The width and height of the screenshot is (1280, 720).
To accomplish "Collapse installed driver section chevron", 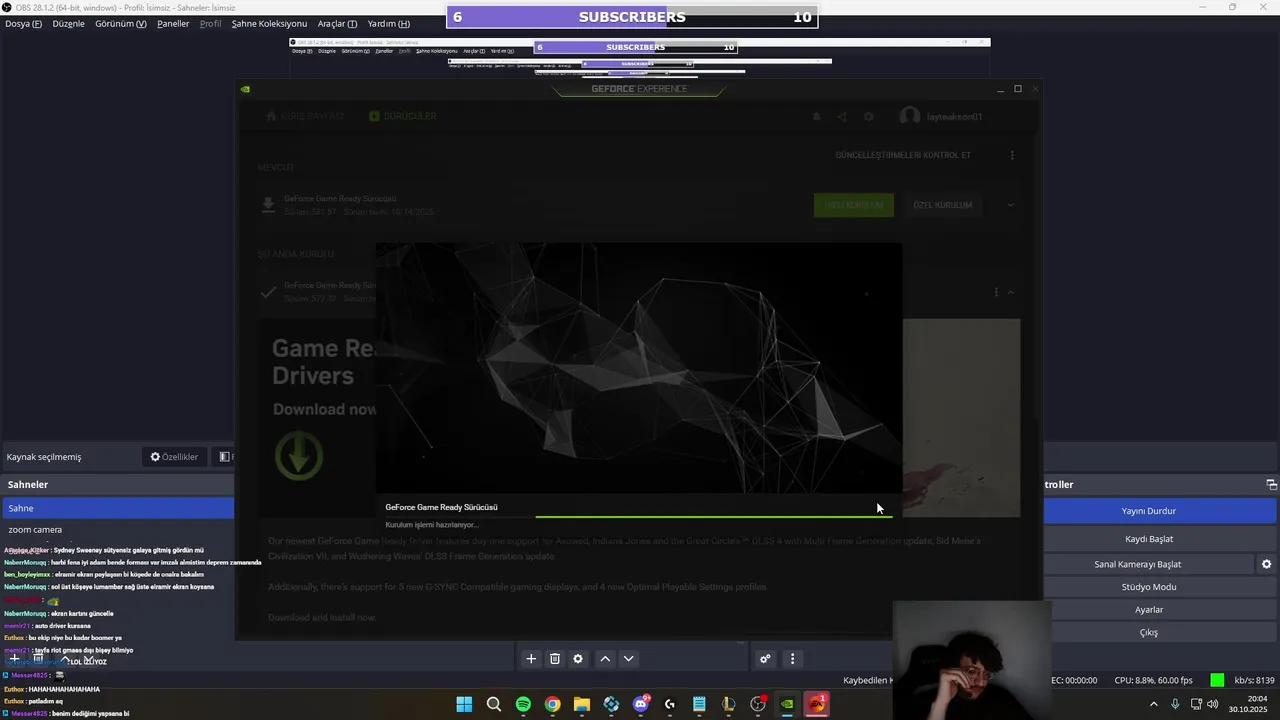I will pos(1010,292).
